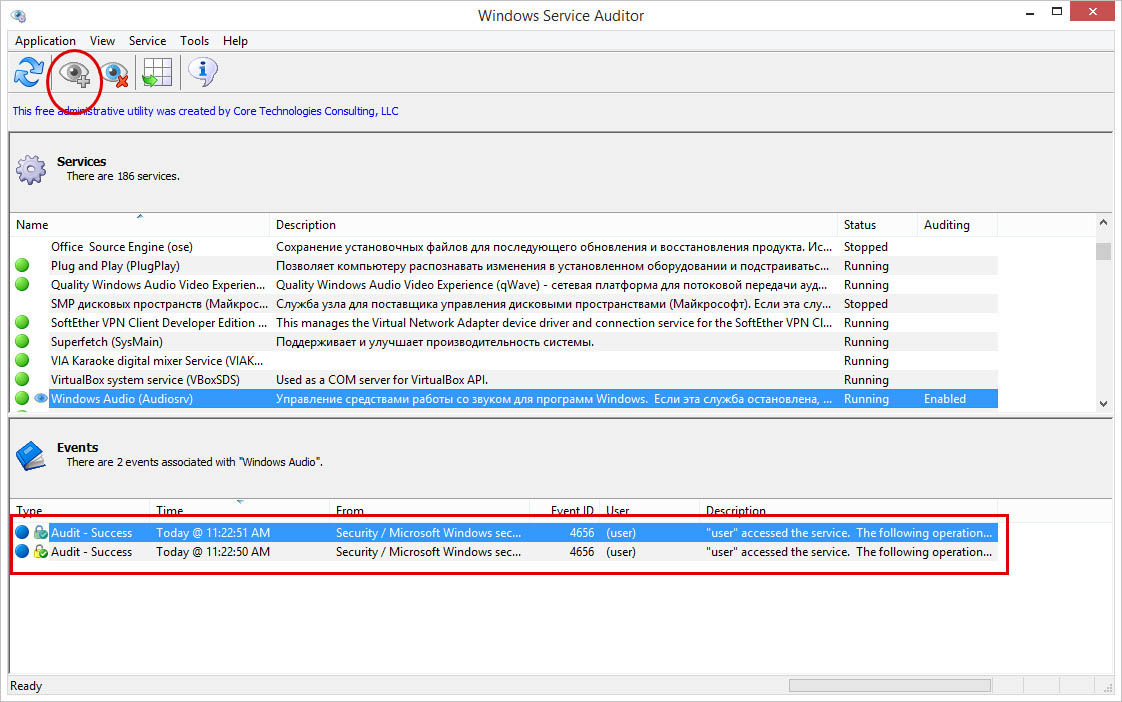The height and width of the screenshot is (702, 1122).
Task: Open the Tools menu
Action: (x=195, y=41)
